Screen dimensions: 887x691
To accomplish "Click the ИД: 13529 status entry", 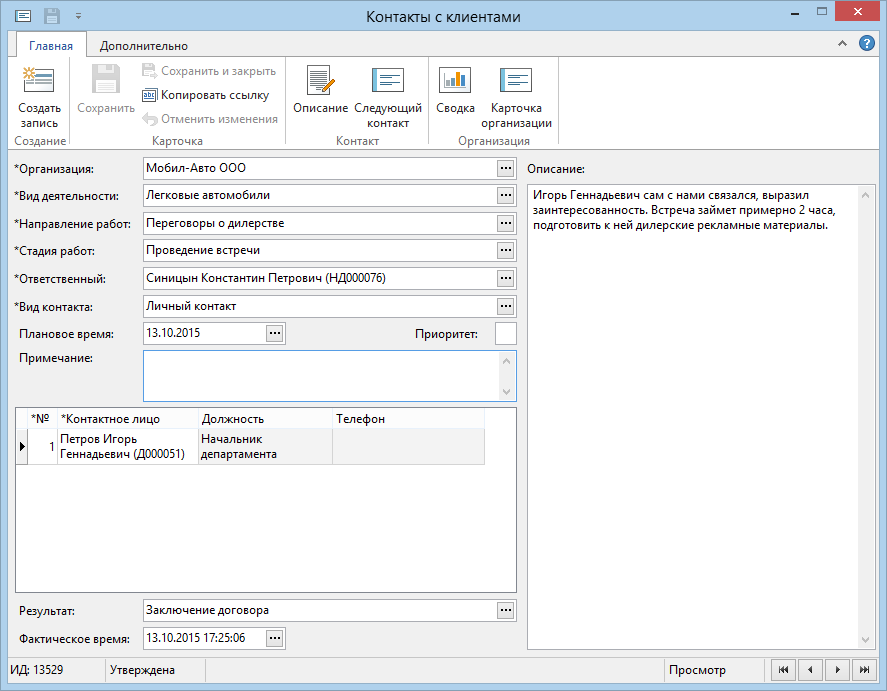I will [37, 670].
